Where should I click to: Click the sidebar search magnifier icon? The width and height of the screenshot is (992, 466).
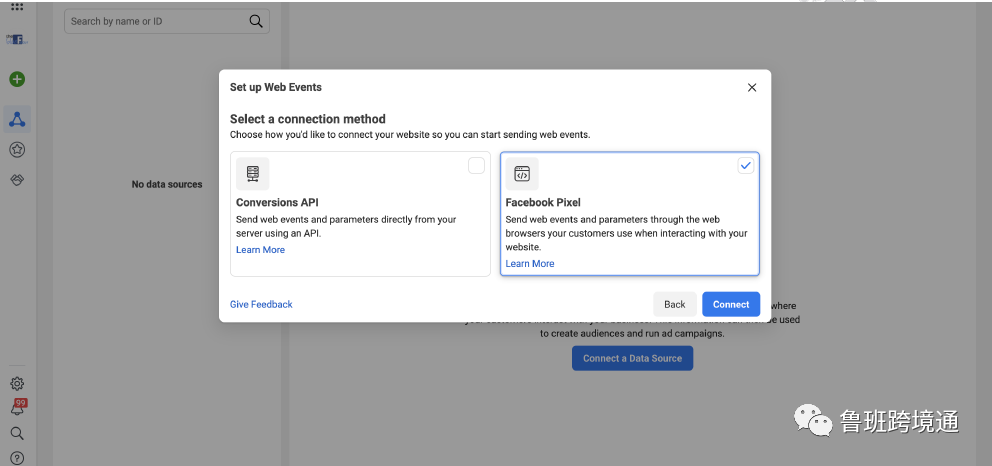[x=17, y=433]
